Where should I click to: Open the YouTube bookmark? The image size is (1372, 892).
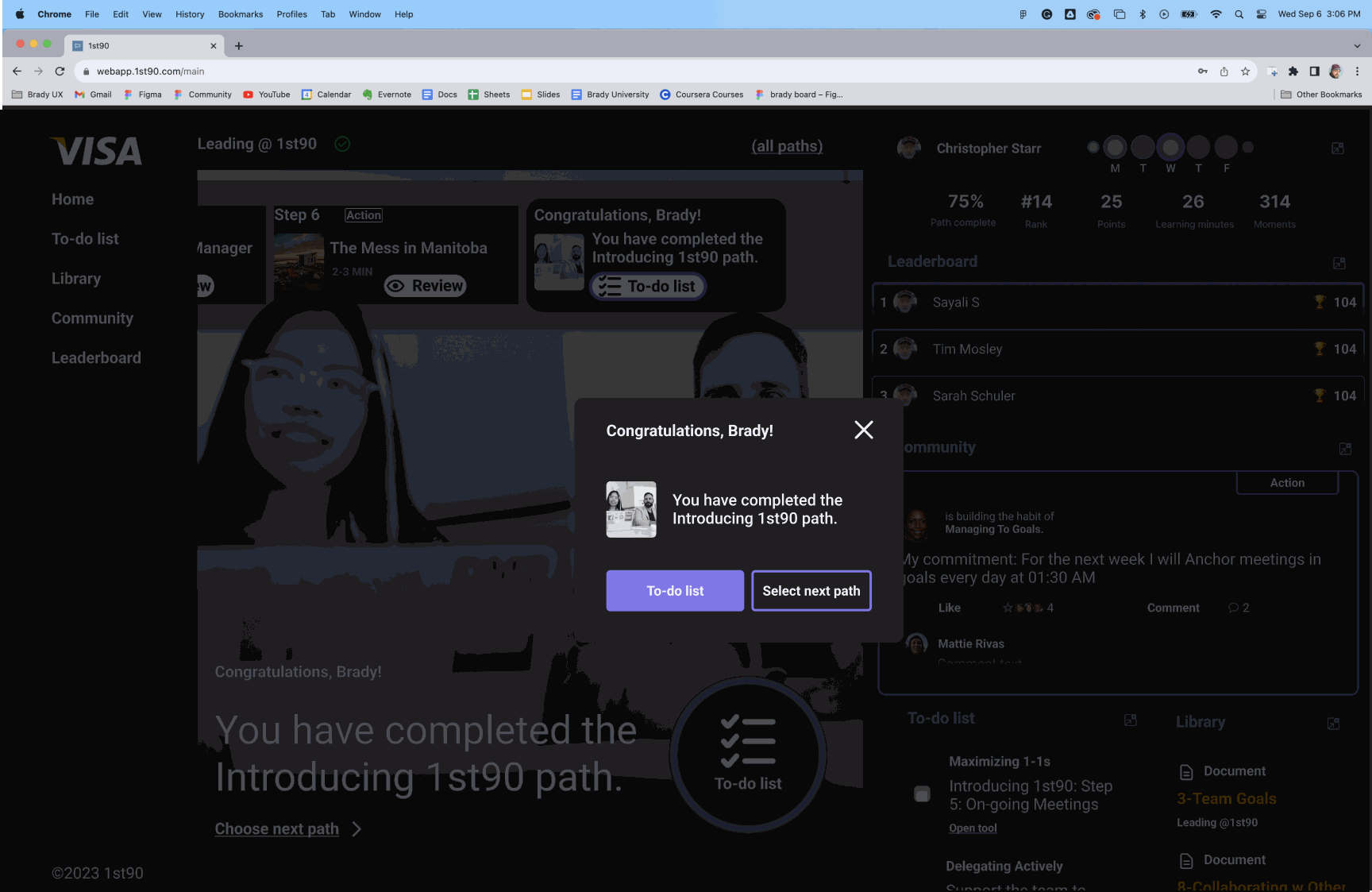click(267, 95)
